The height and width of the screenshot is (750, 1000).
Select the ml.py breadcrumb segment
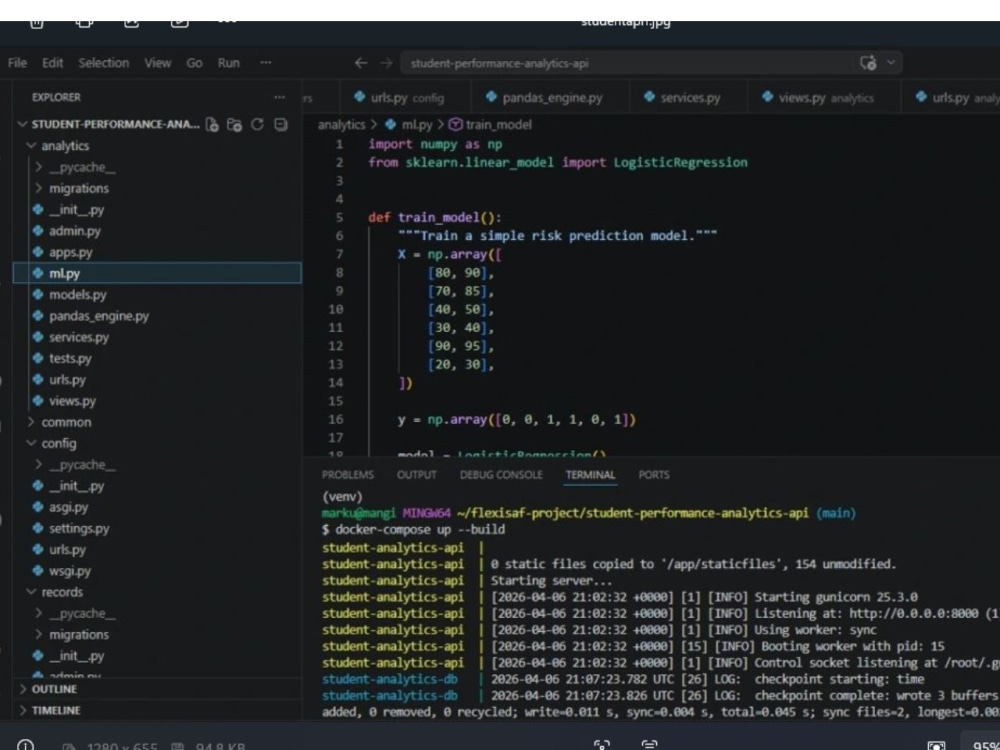click(416, 125)
